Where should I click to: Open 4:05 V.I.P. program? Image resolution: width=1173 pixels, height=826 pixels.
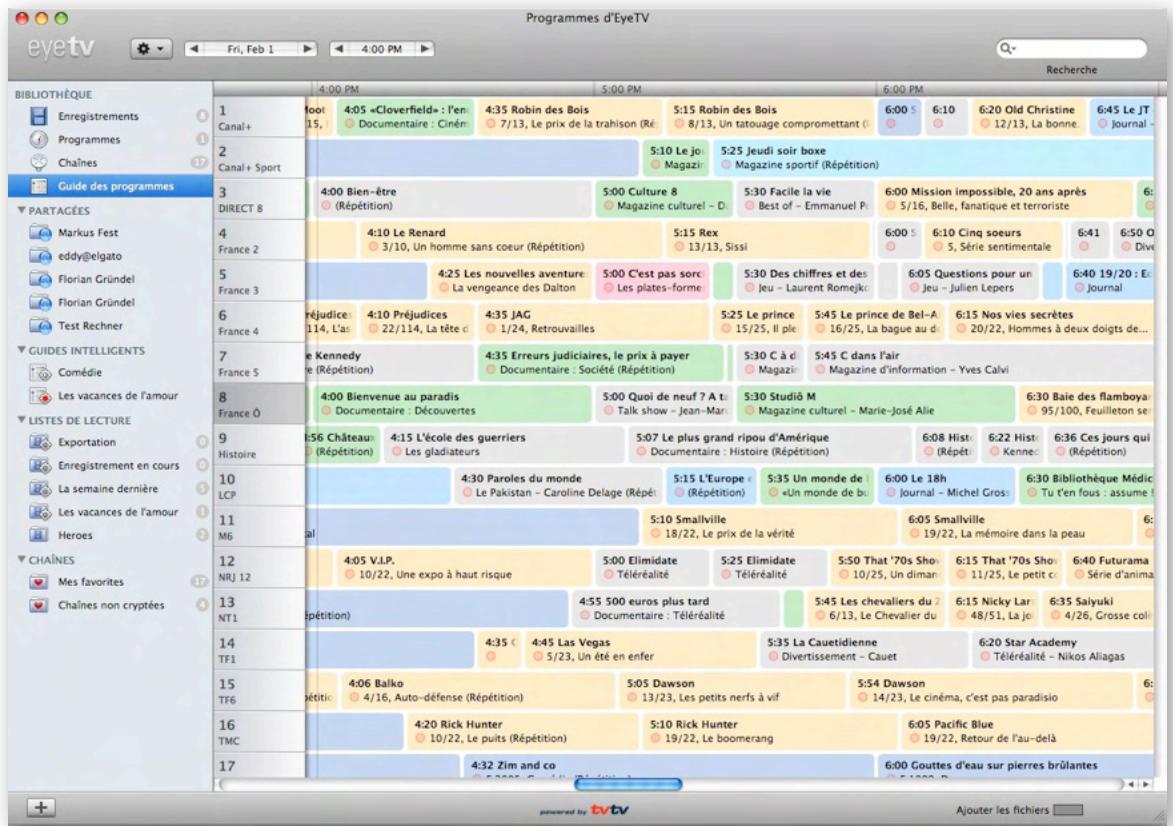click(465, 567)
